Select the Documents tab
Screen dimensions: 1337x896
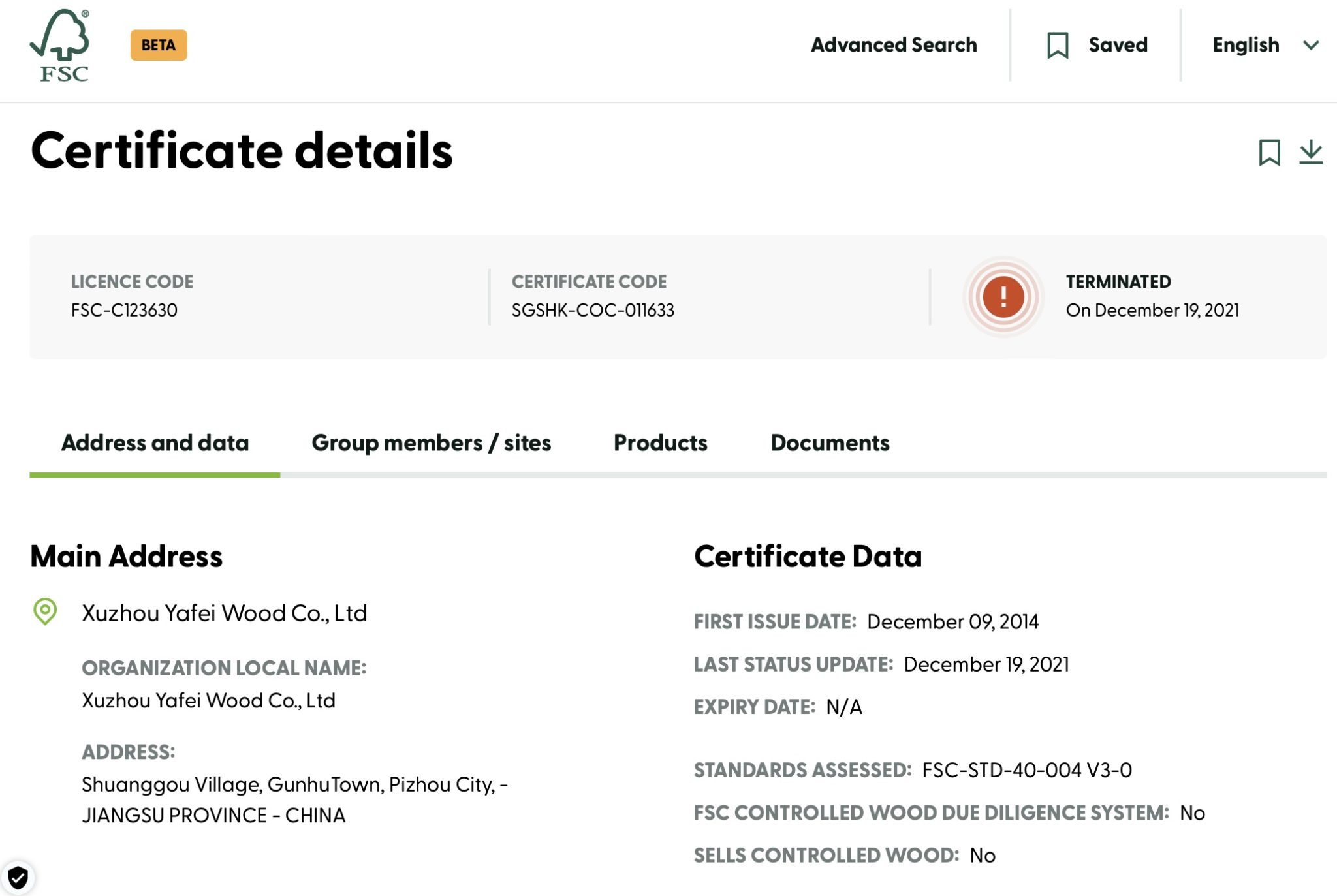[829, 443]
